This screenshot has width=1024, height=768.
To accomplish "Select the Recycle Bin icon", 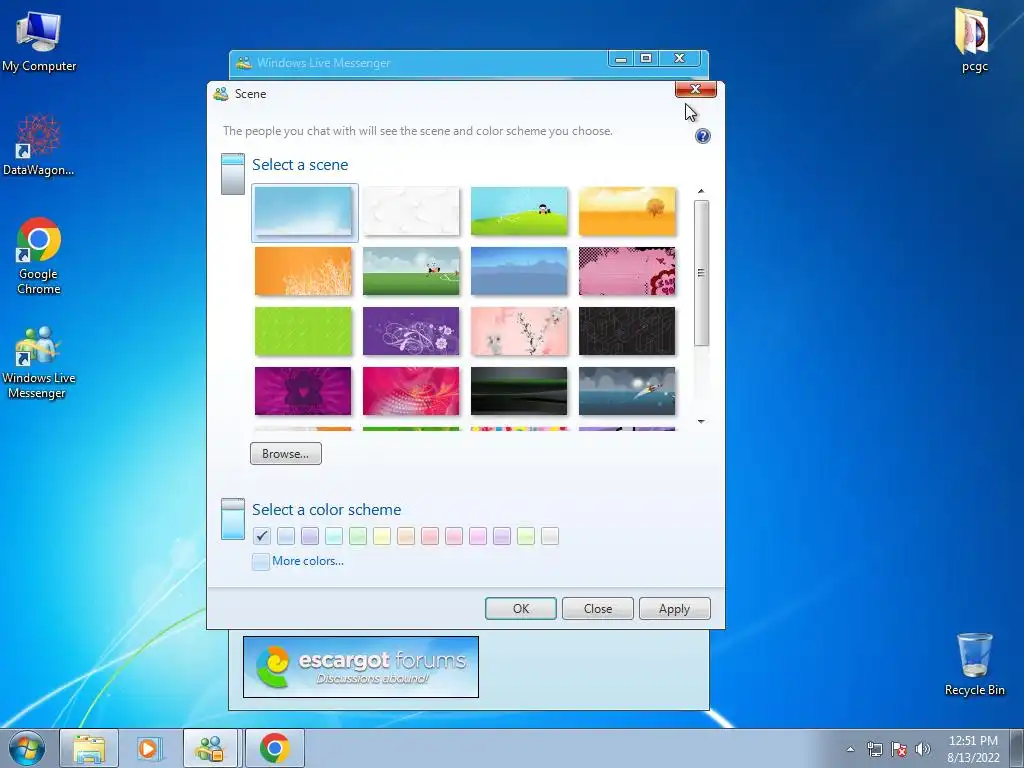I will [974, 664].
